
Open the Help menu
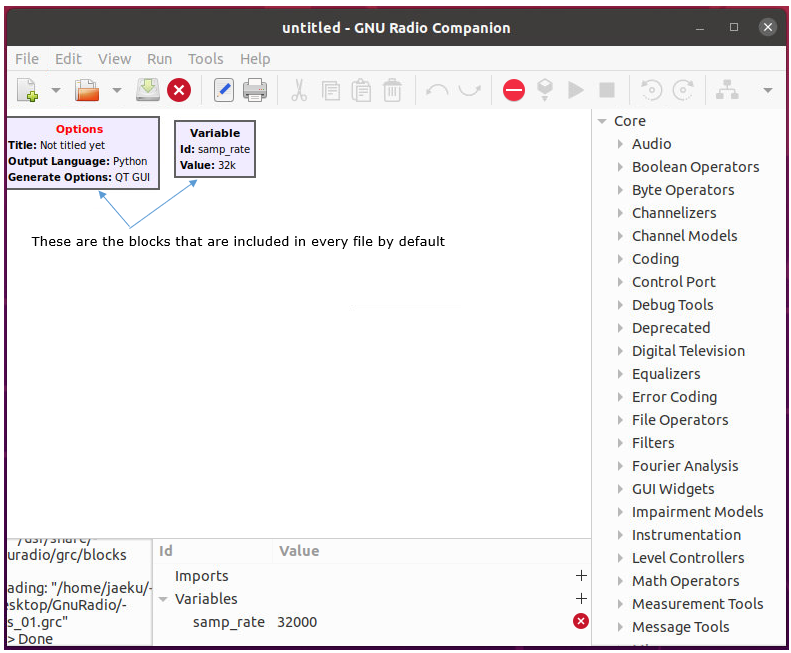tap(255, 59)
